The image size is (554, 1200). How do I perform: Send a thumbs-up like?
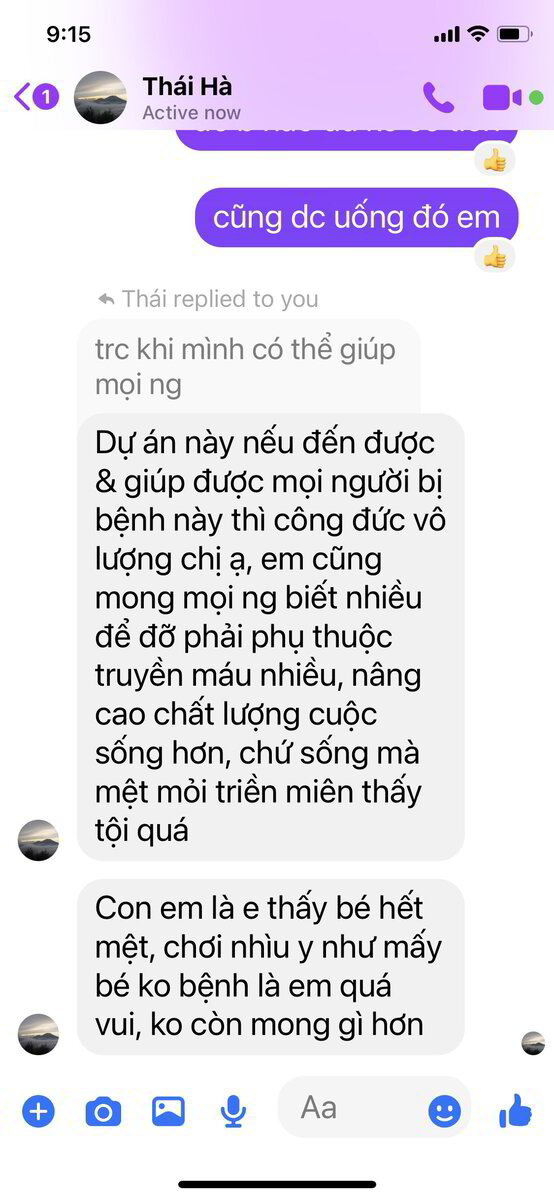pyautogui.click(x=515, y=1110)
